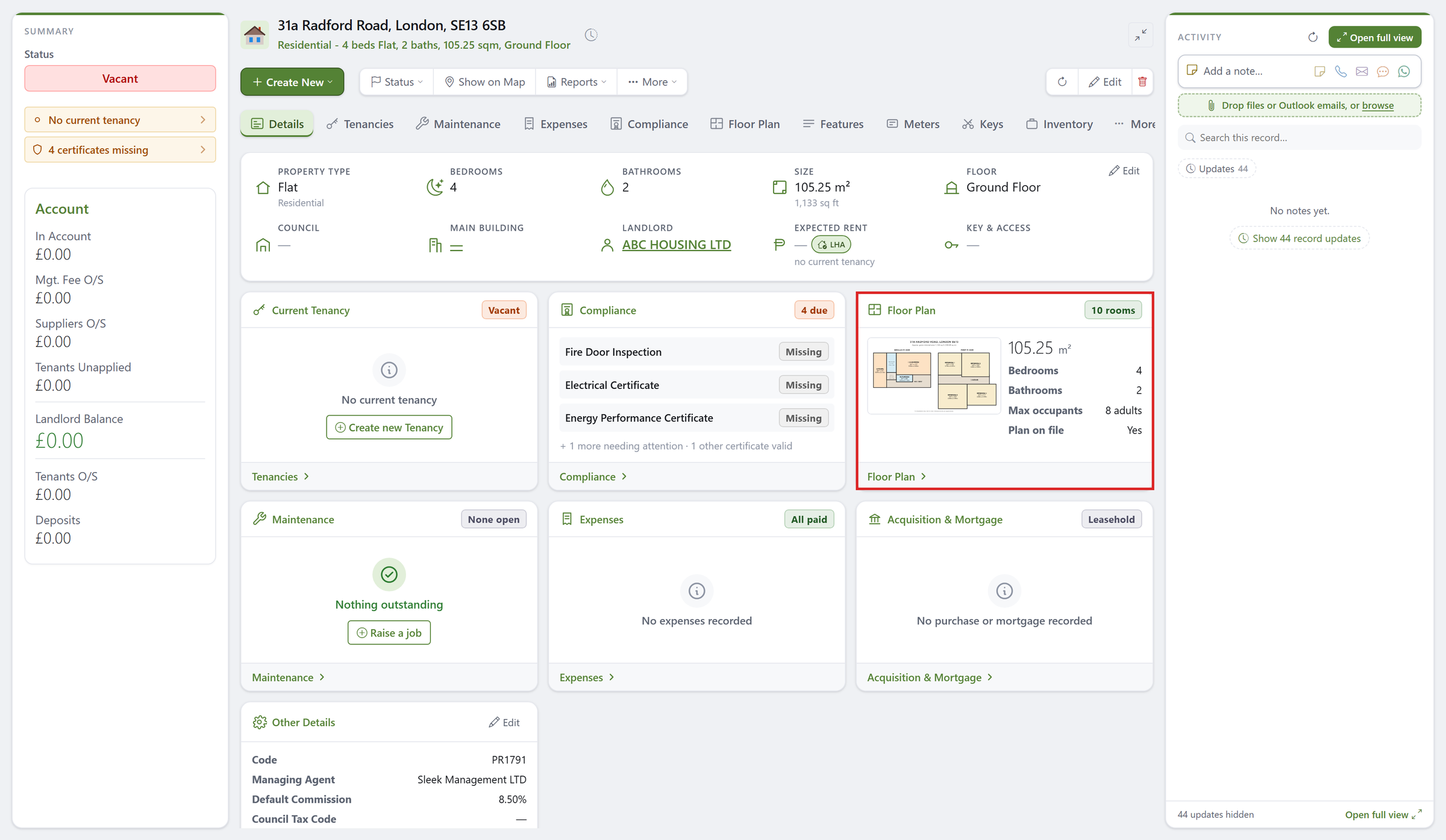Click the Updates 44 filter chip

1217,169
